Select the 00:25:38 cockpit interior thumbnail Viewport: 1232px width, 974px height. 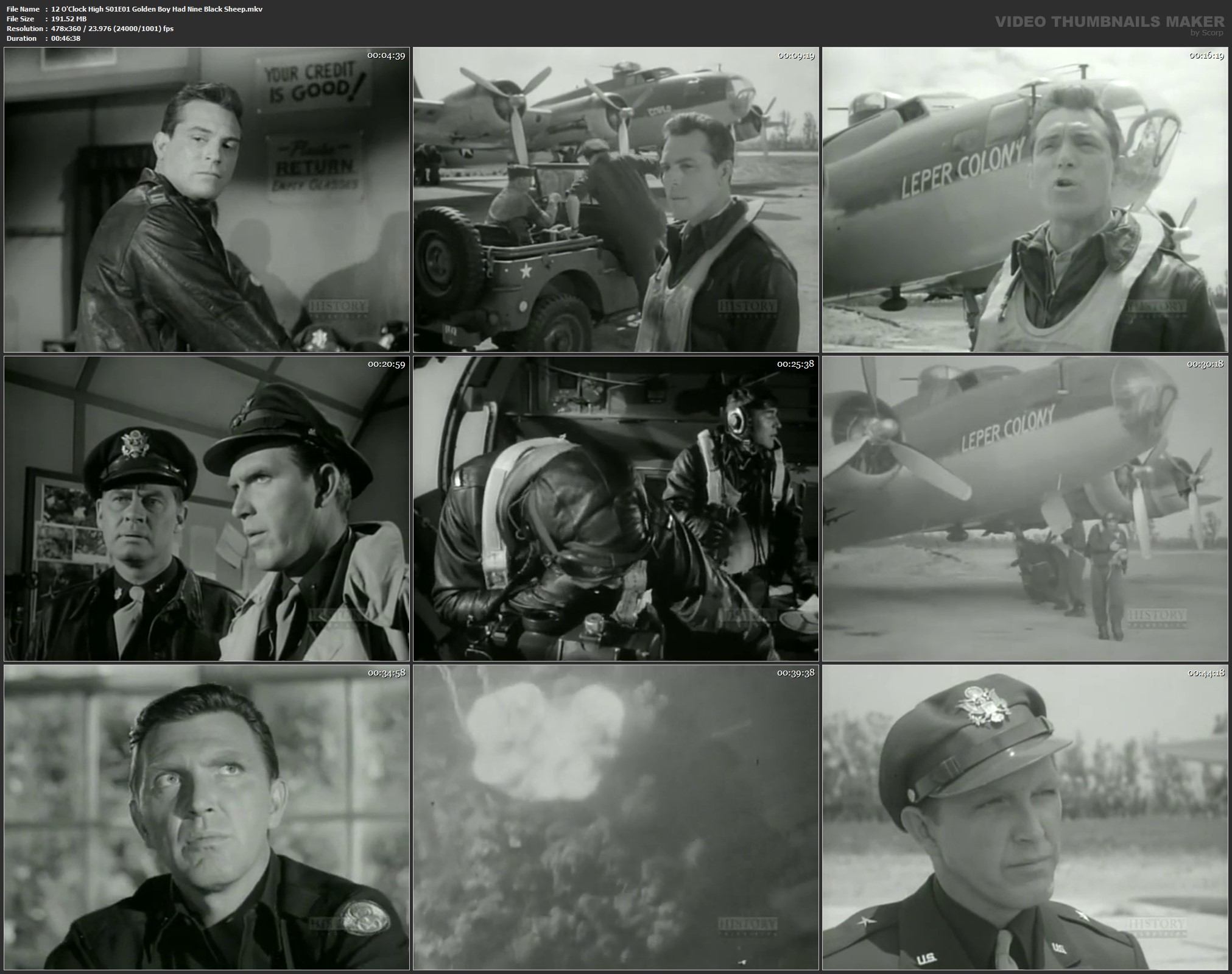(616, 509)
